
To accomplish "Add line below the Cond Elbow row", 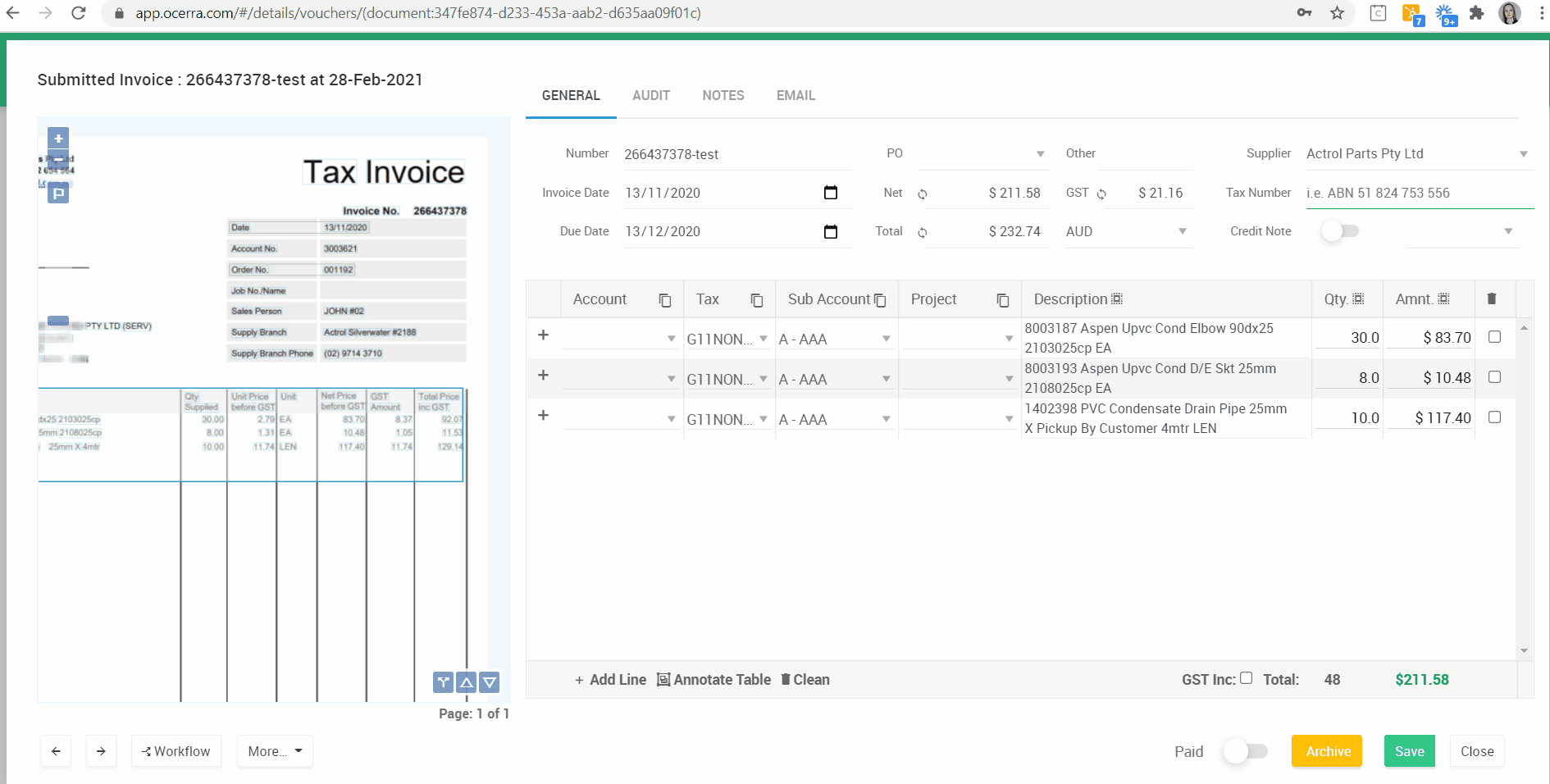I will [x=543, y=335].
